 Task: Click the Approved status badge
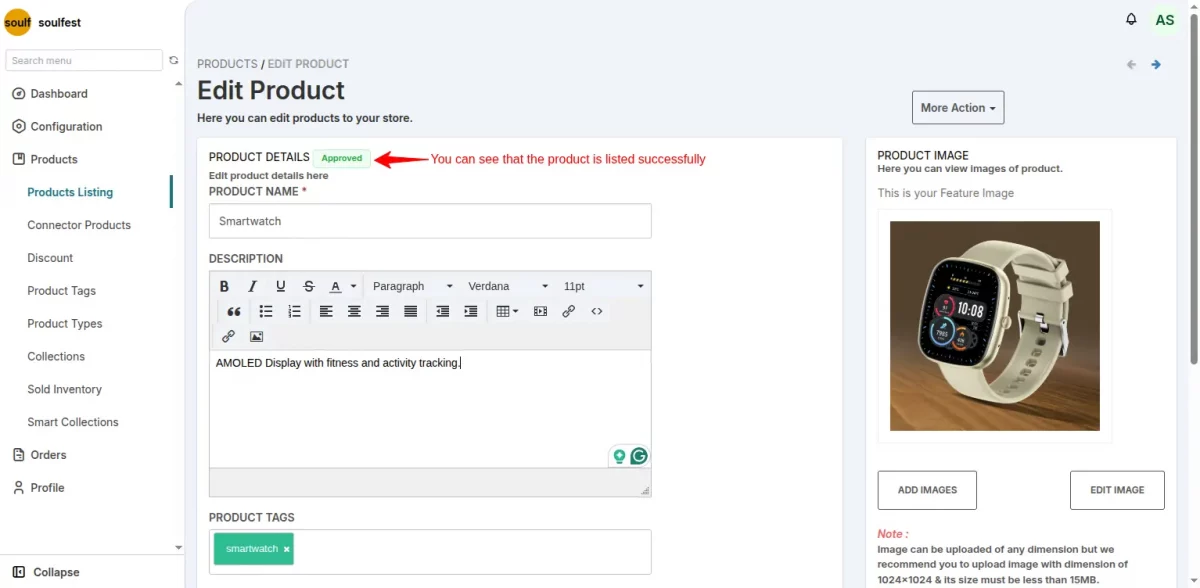[x=342, y=158]
